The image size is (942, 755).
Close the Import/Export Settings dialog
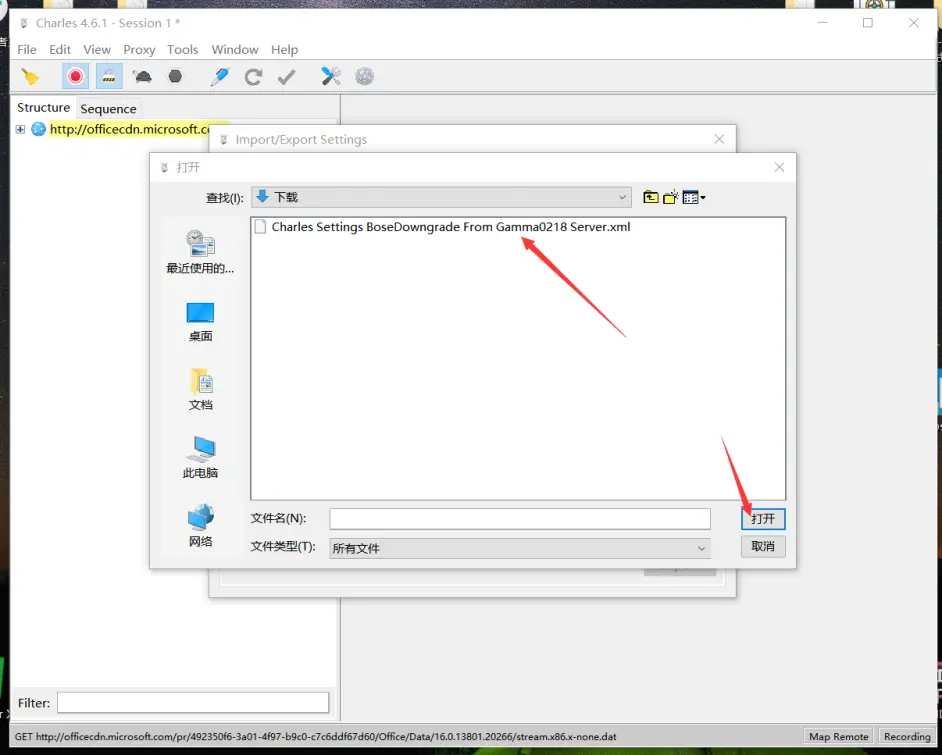coord(719,139)
